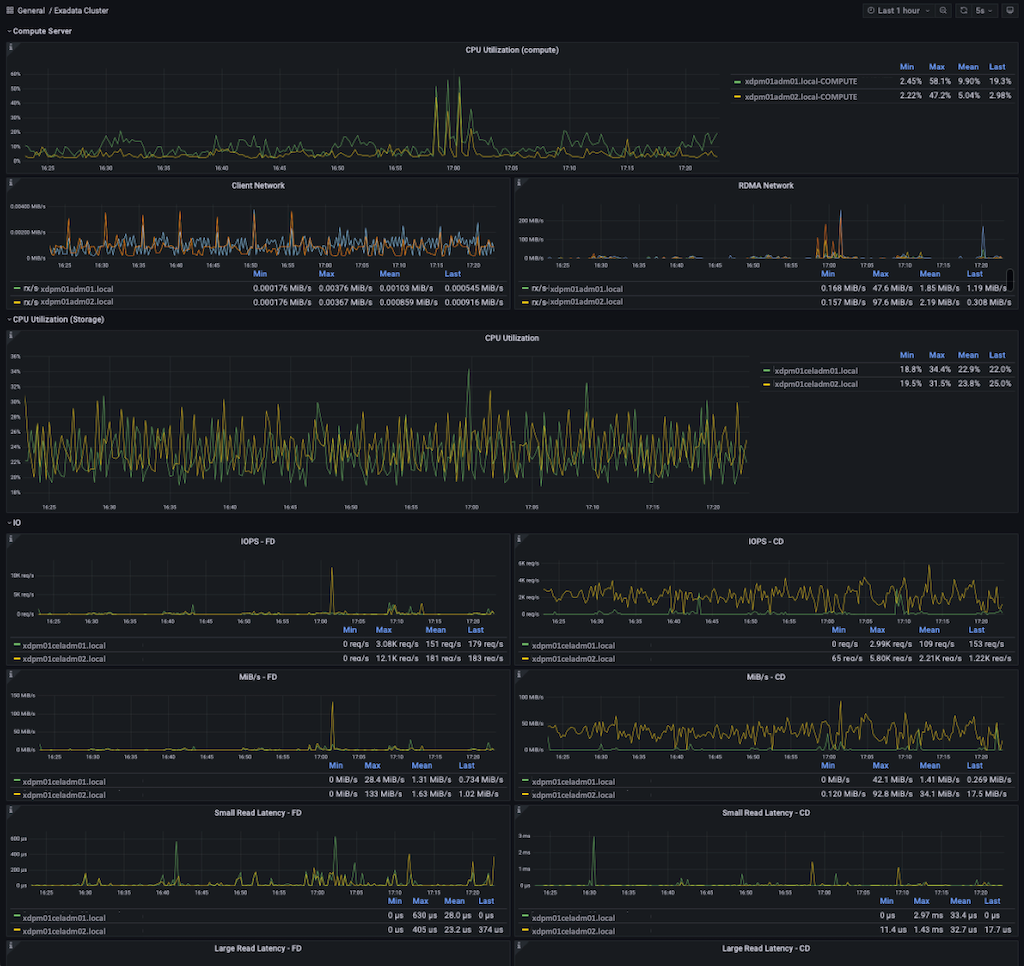Open info icon on IOPS - CD panel
Screen dimensions: 1024x966
click(x=519, y=539)
